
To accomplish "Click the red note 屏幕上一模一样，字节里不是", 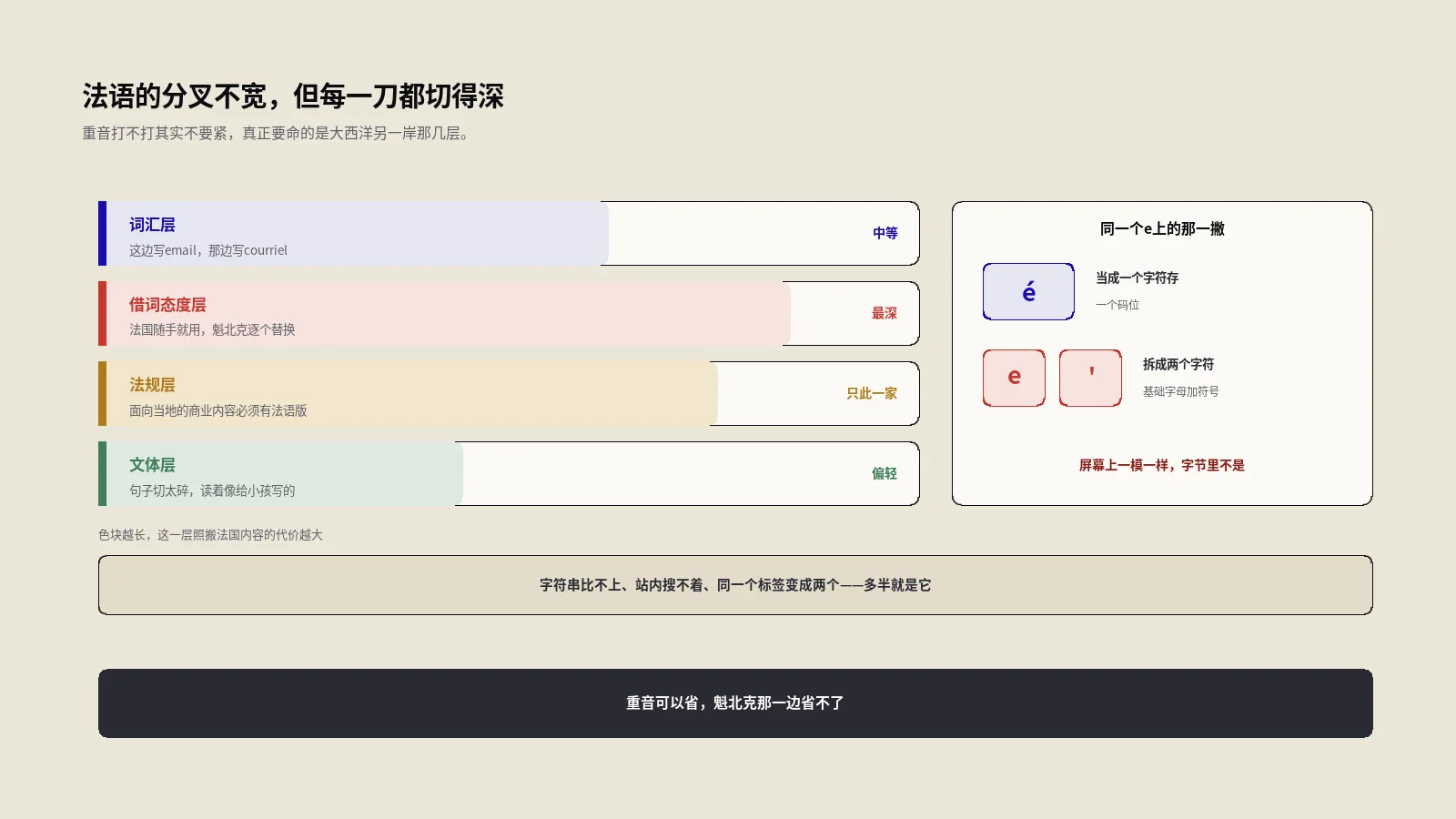I will 1162,465.
